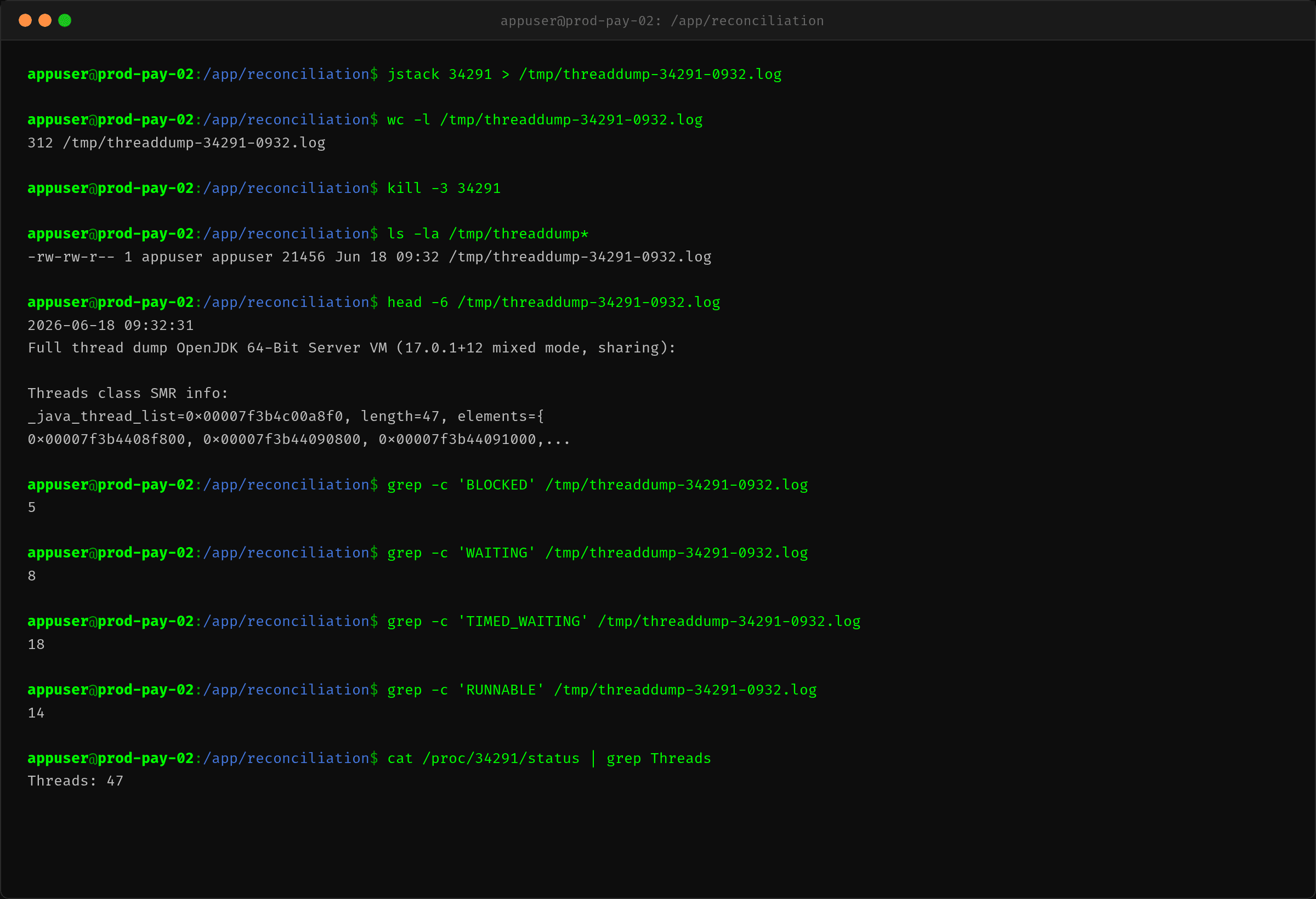Click the '2026-06-18 09:32:31' timestamp line
1316x899 pixels.
click(110, 325)
